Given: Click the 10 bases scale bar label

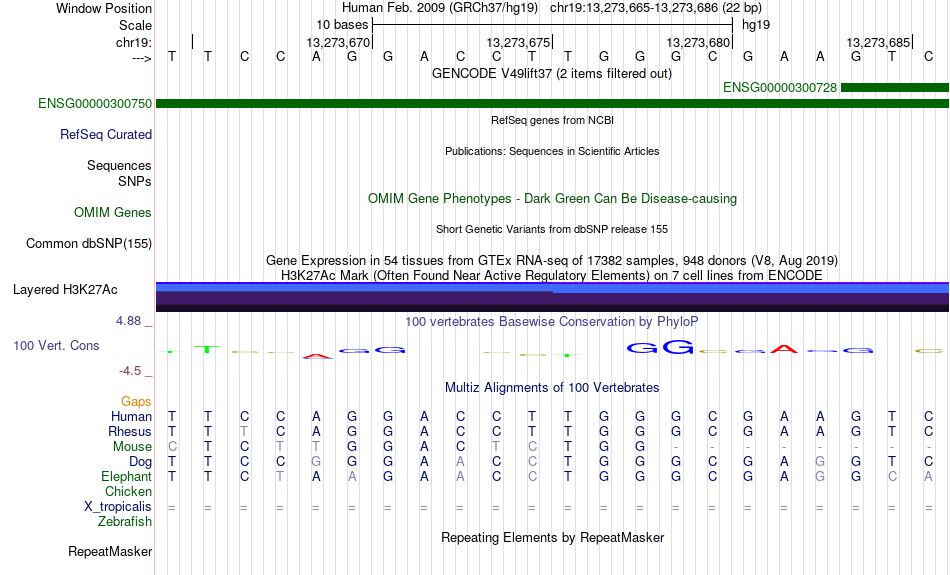Looking at the screenshot, I should tap(342, 25).
